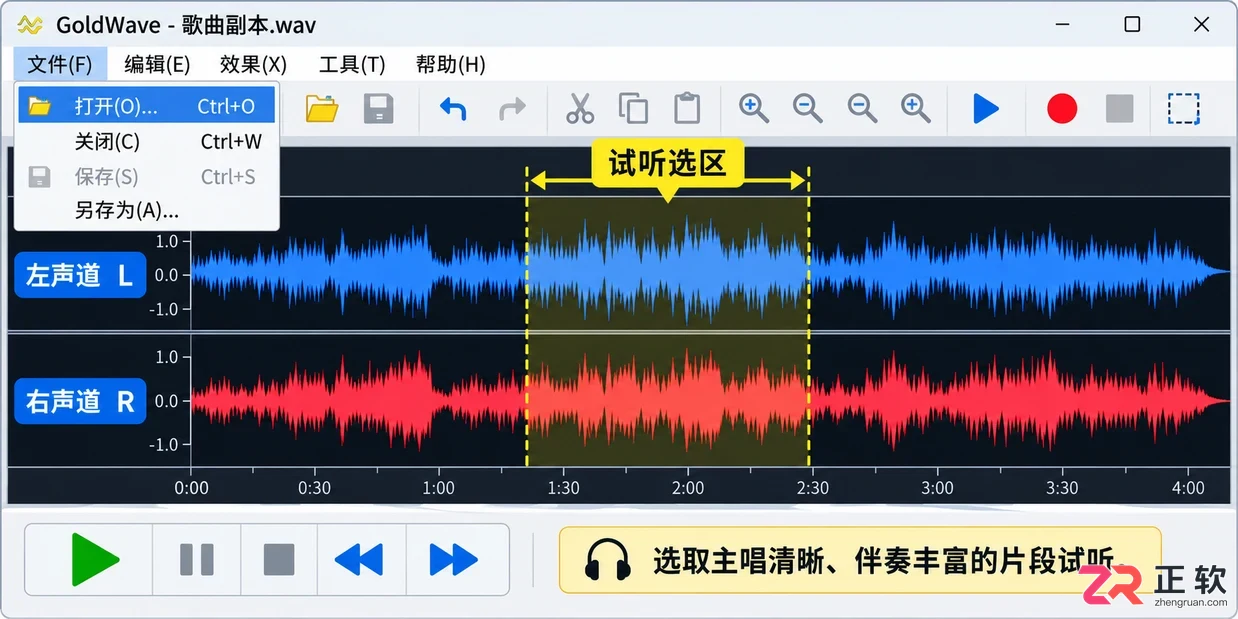Open the 文件(F) menu
Image resolution: width=1238 pixels, height=619 pixels.
60,64
